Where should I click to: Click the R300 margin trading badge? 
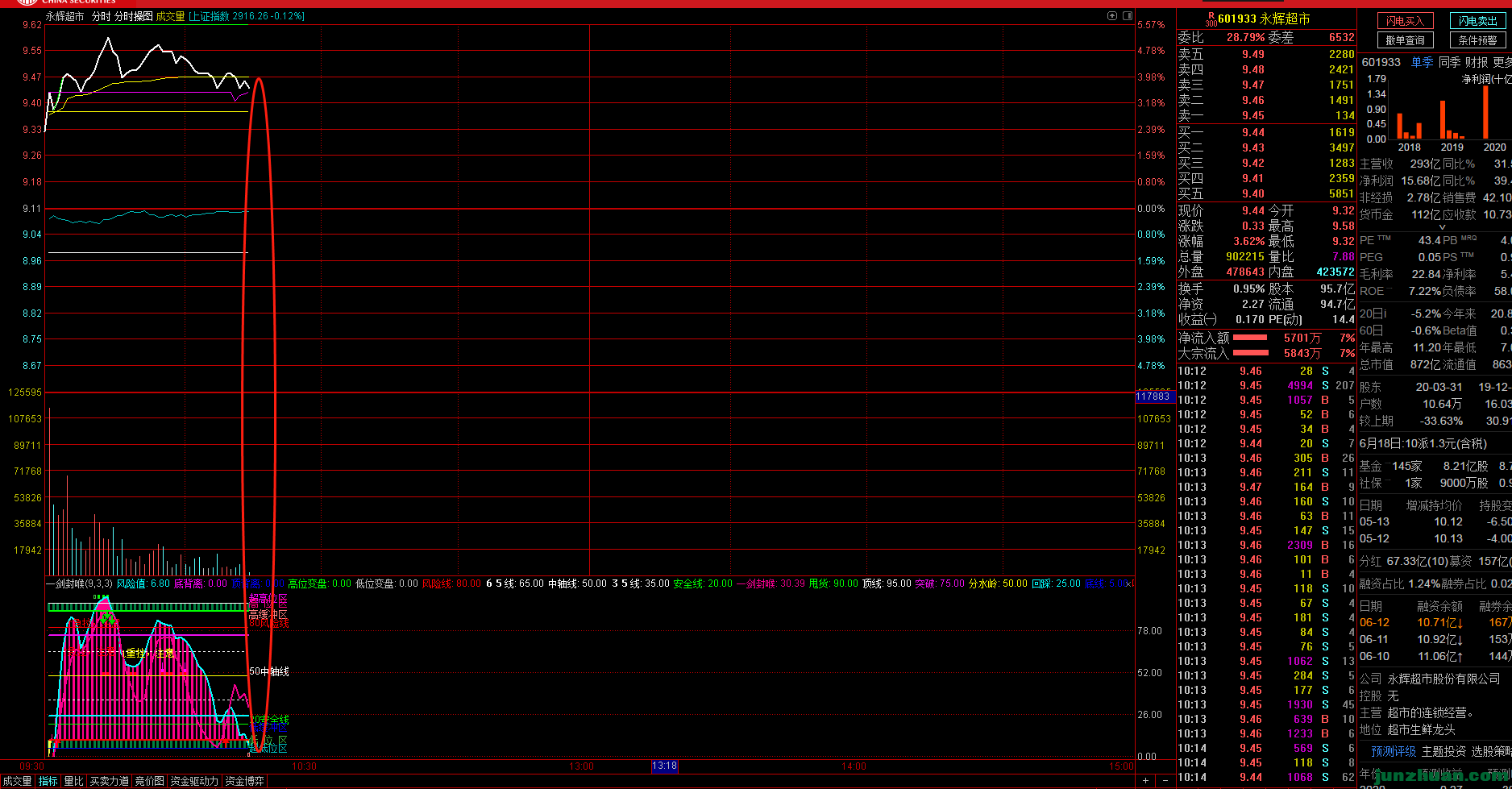point(1211,19)
